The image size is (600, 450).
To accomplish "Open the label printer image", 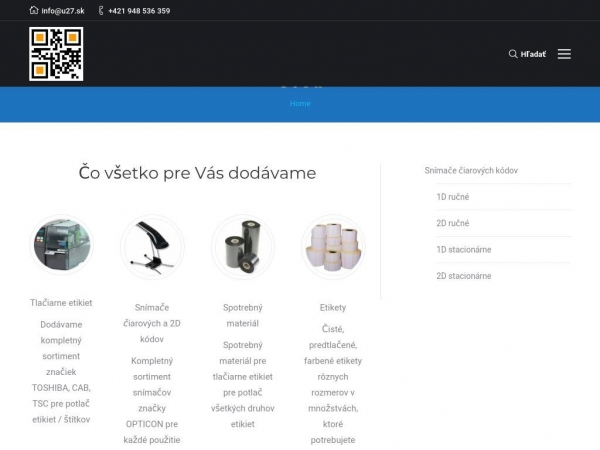I will click(62, 246).
